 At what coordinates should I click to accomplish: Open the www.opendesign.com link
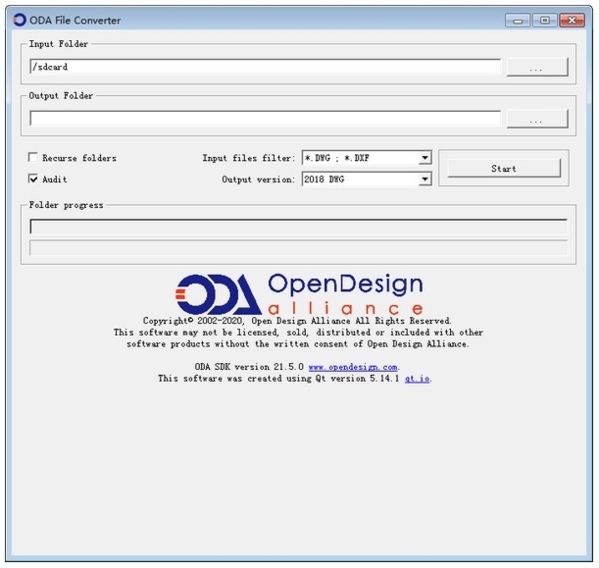[x=353, y=367]
